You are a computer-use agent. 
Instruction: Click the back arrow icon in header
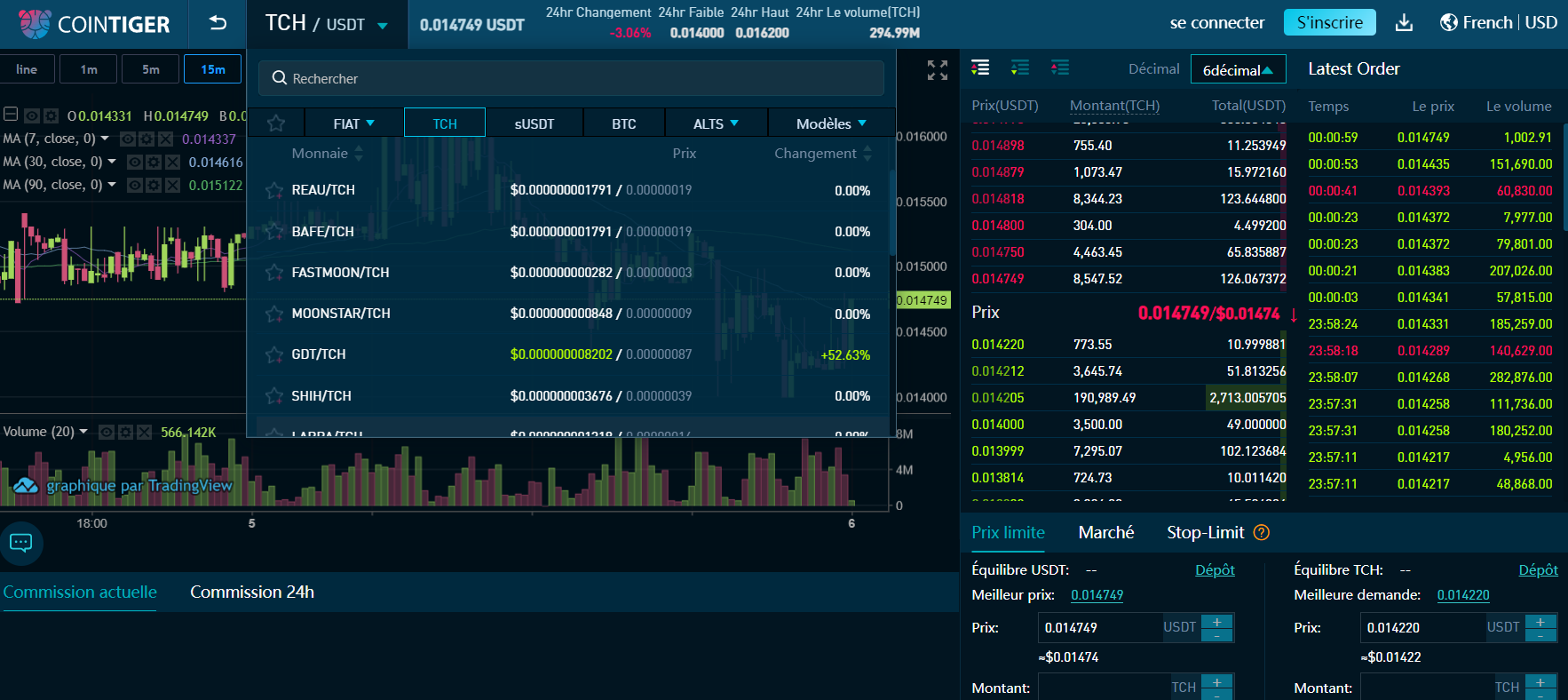[218, 23]
